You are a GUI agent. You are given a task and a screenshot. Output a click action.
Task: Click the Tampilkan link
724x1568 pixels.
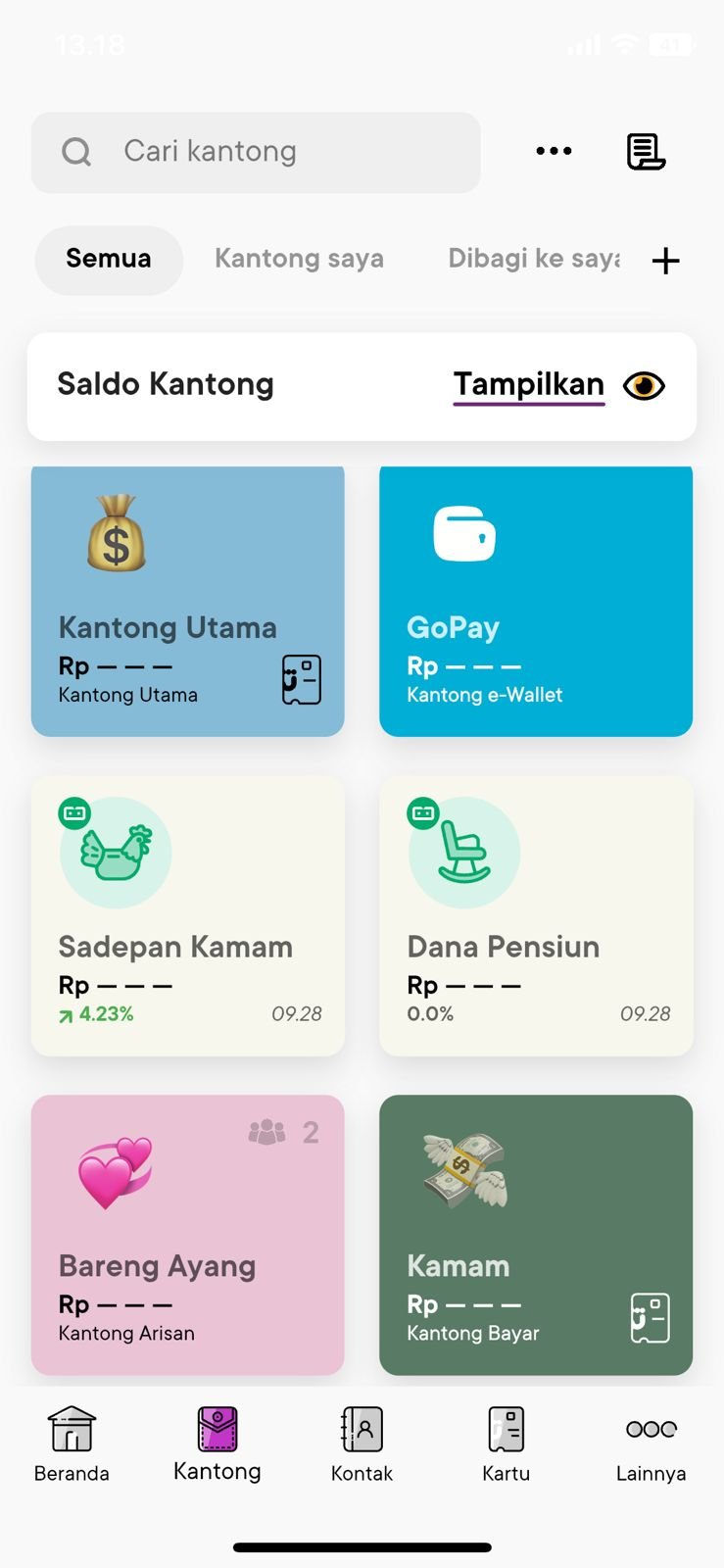tap(528, 385)
